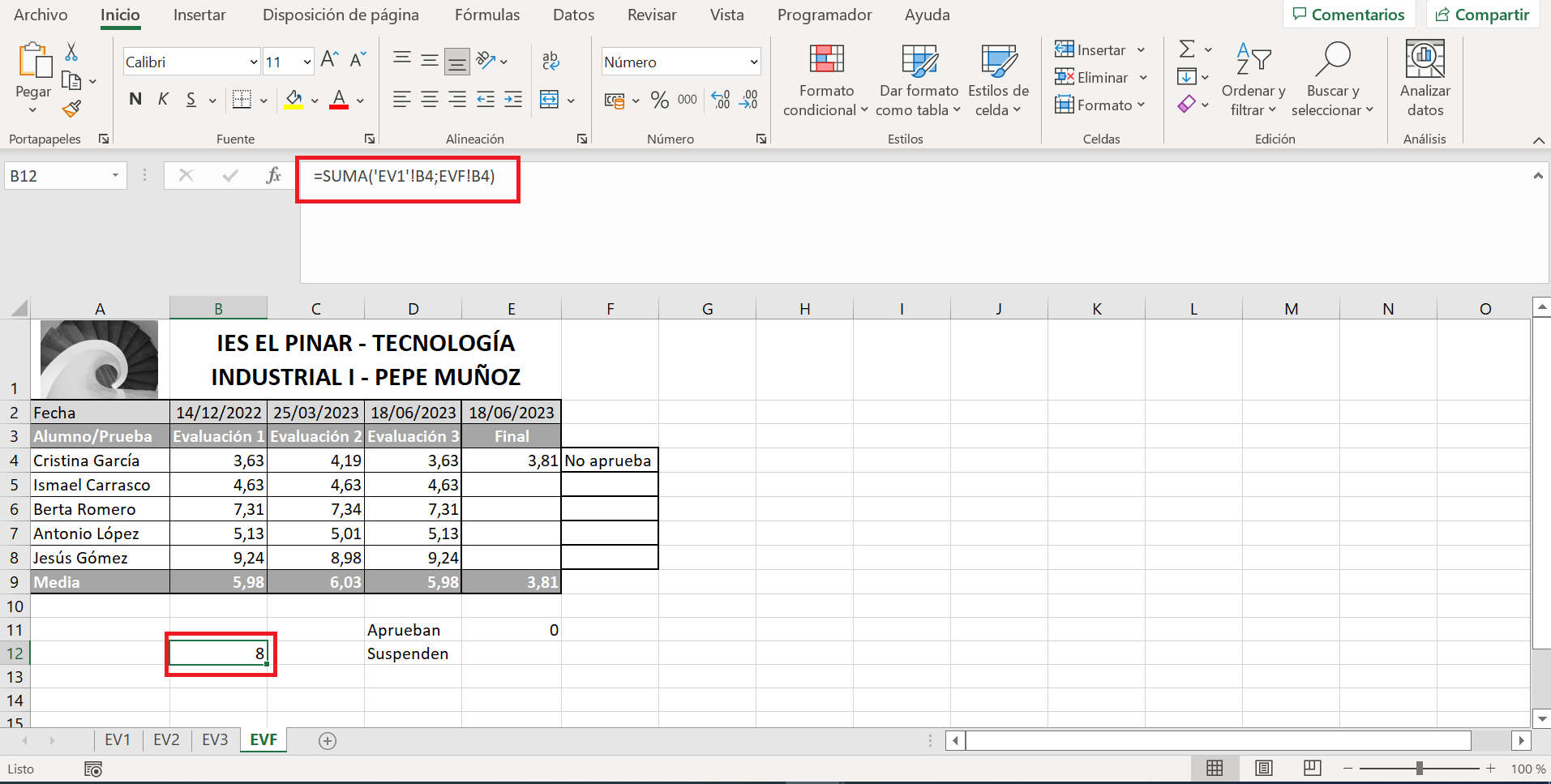
Task: Click the wrap text icon
Action: 551,60
